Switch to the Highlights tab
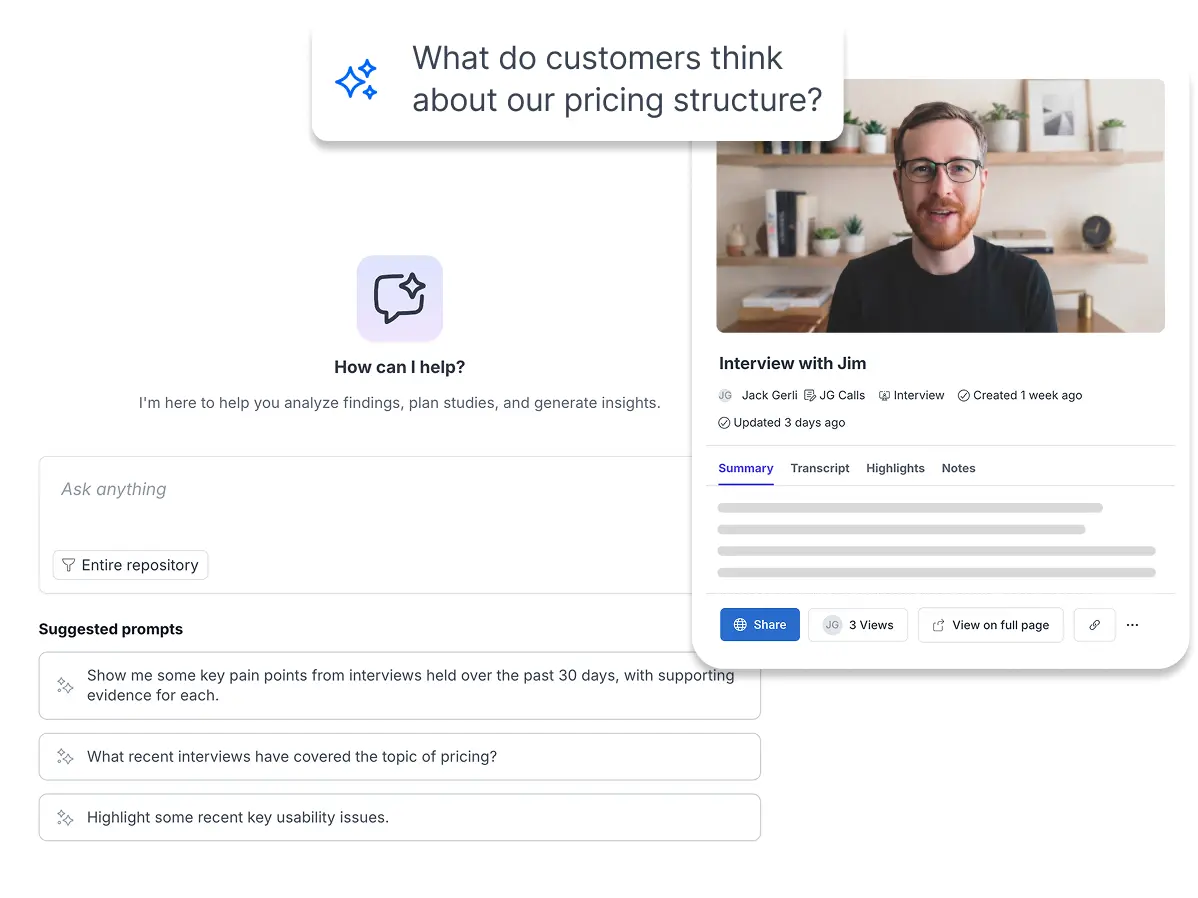Screen dimensions: 1198x898 point(895,468)
